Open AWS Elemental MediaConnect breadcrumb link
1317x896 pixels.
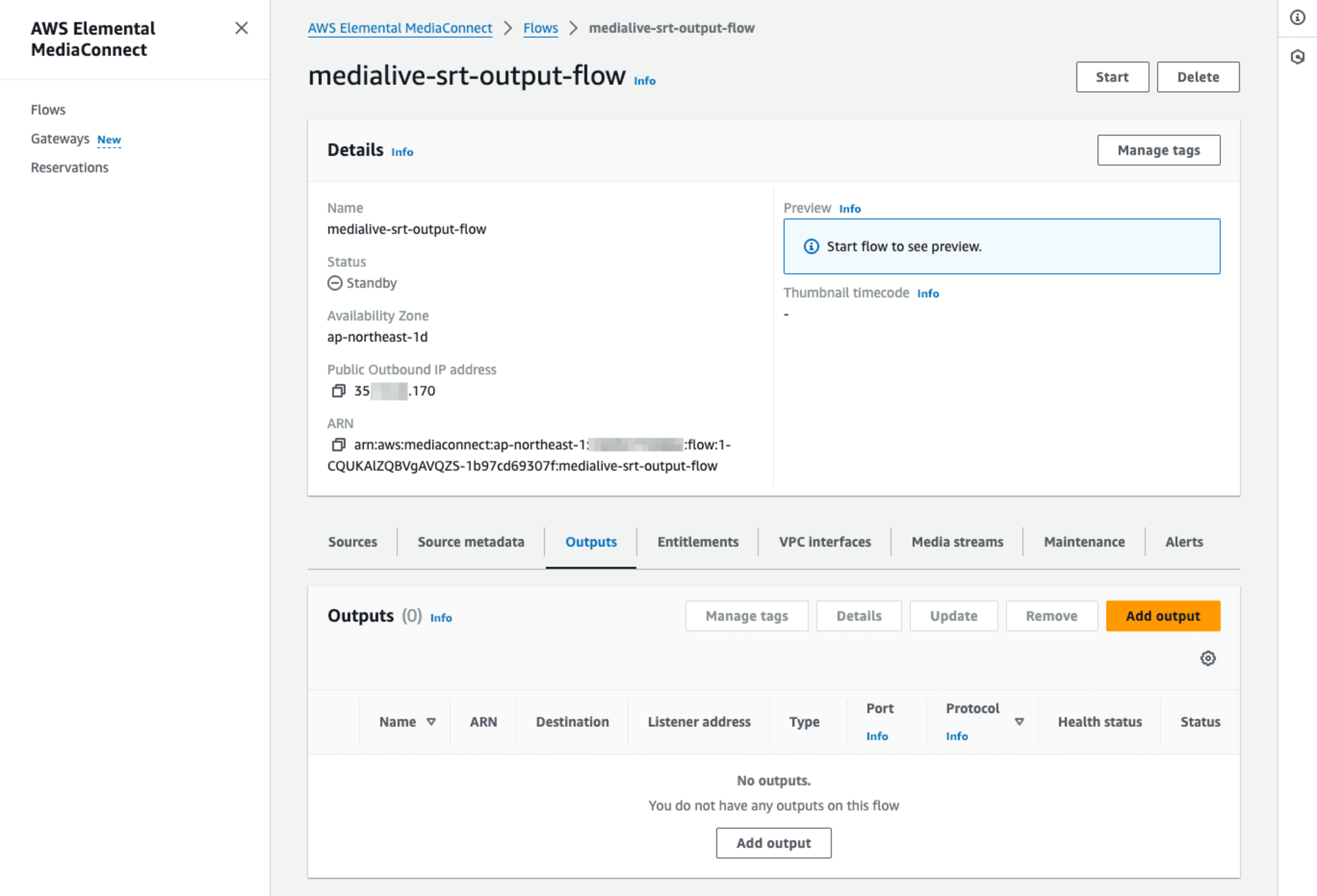click(400, 28)
